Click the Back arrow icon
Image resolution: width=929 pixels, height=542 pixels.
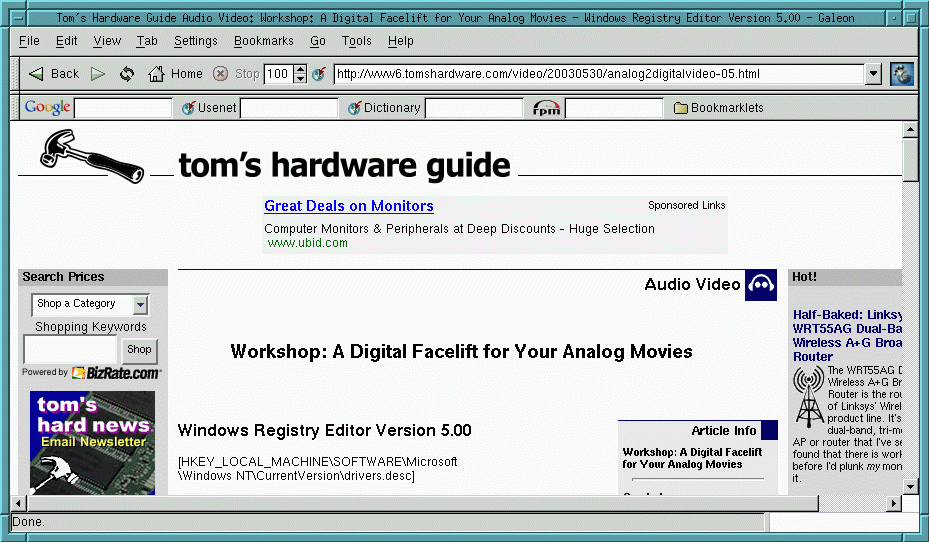tap(37, 74)
